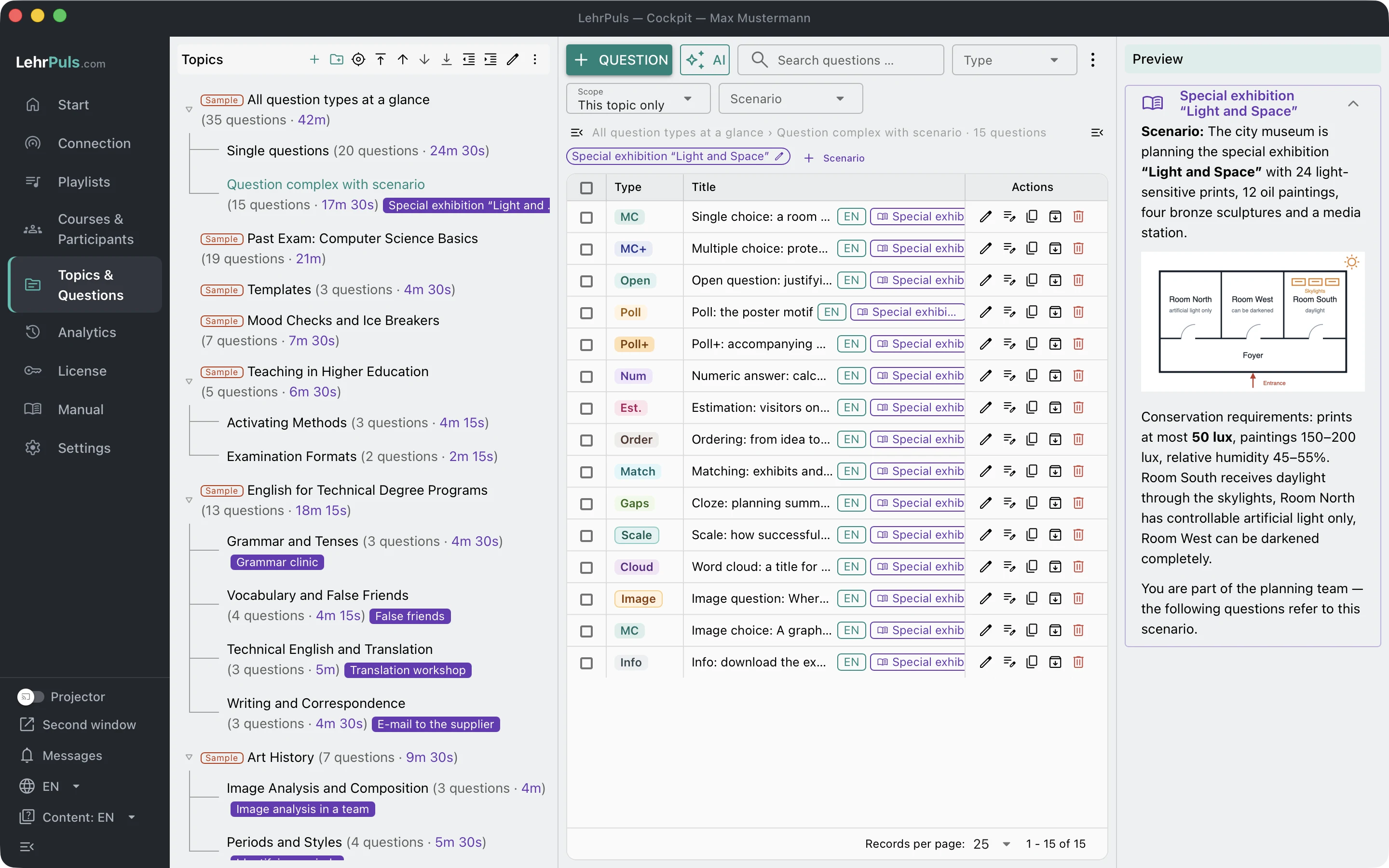Open the three-dot menu in Topics toolbar
The image size is (1389, 868).
(x=534, y=59)
